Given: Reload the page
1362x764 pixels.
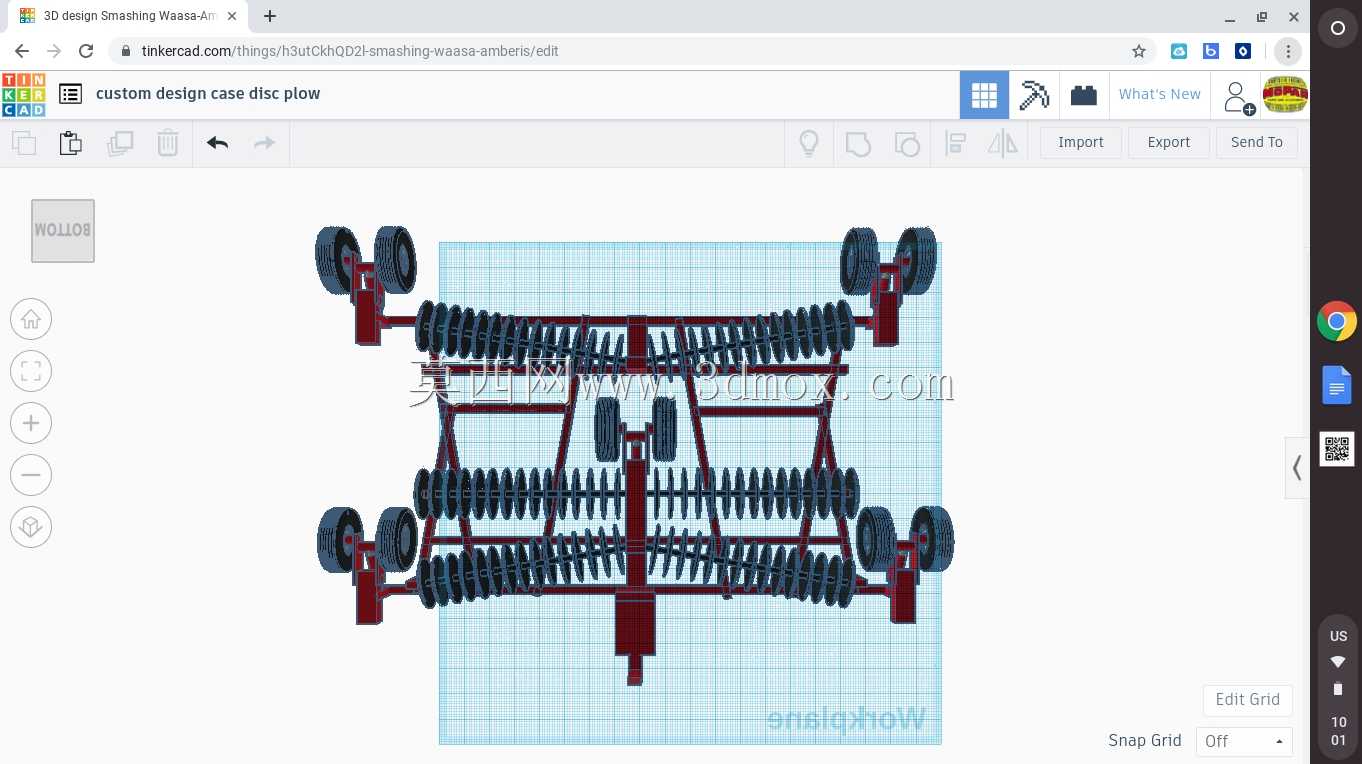Looking at the screenshot, I should point(86,51).
